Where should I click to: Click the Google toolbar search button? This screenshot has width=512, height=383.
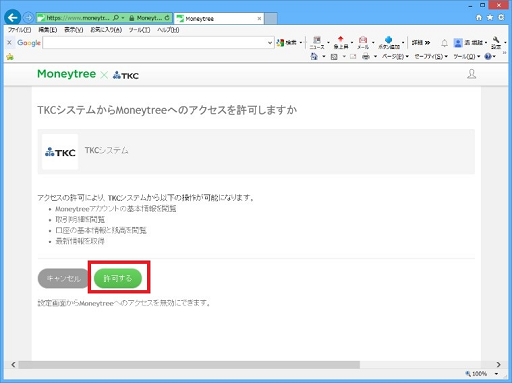point(286,42)
